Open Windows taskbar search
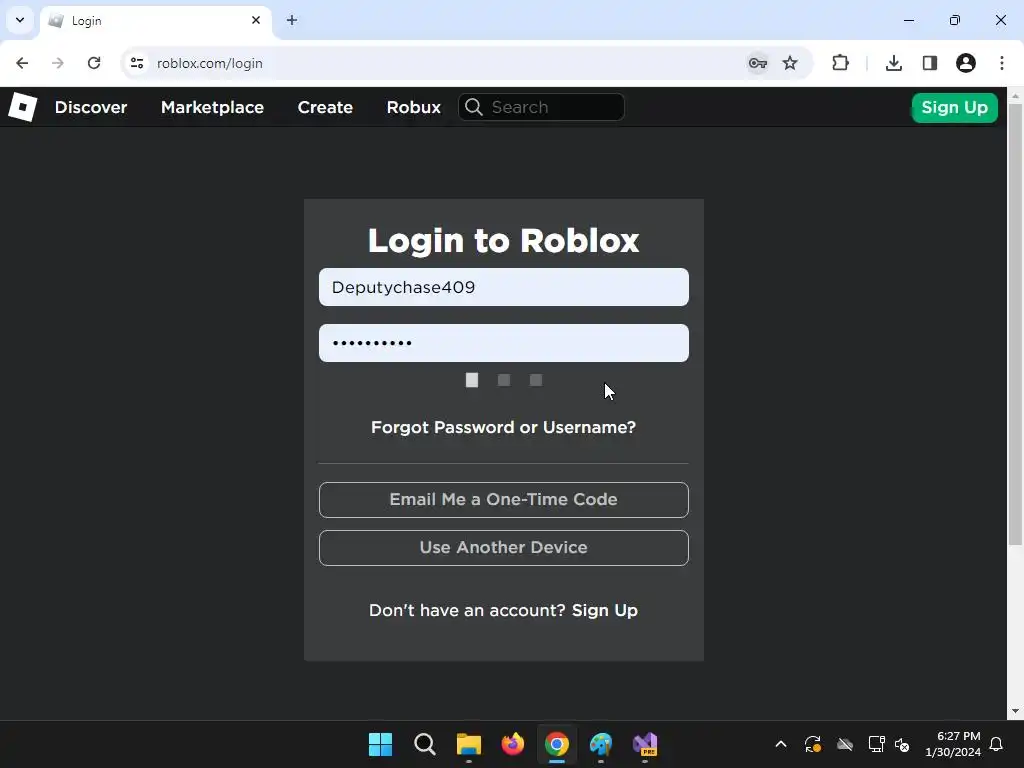The height and width of the screenshot is (768, 1024). (x=424, y=744)
